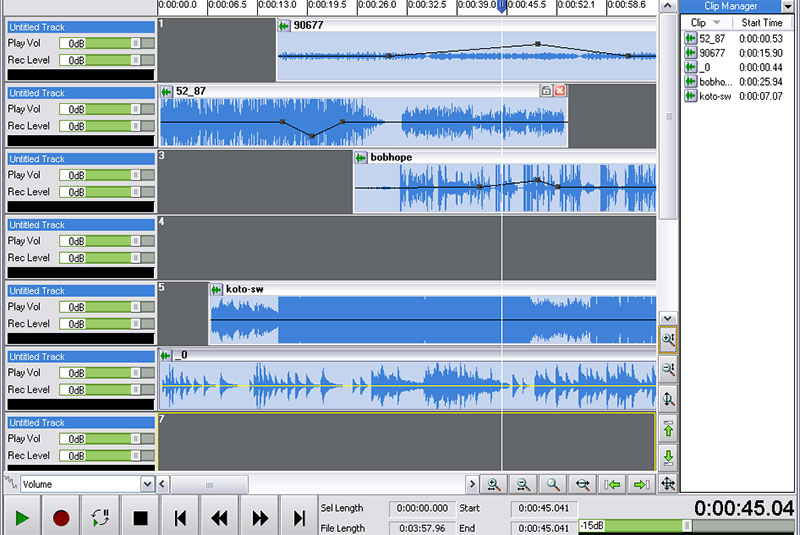The height and width of the screenshot is (535, 800).
Task: Toggle the lock icon on 52_87 clip
Action: 546,91
